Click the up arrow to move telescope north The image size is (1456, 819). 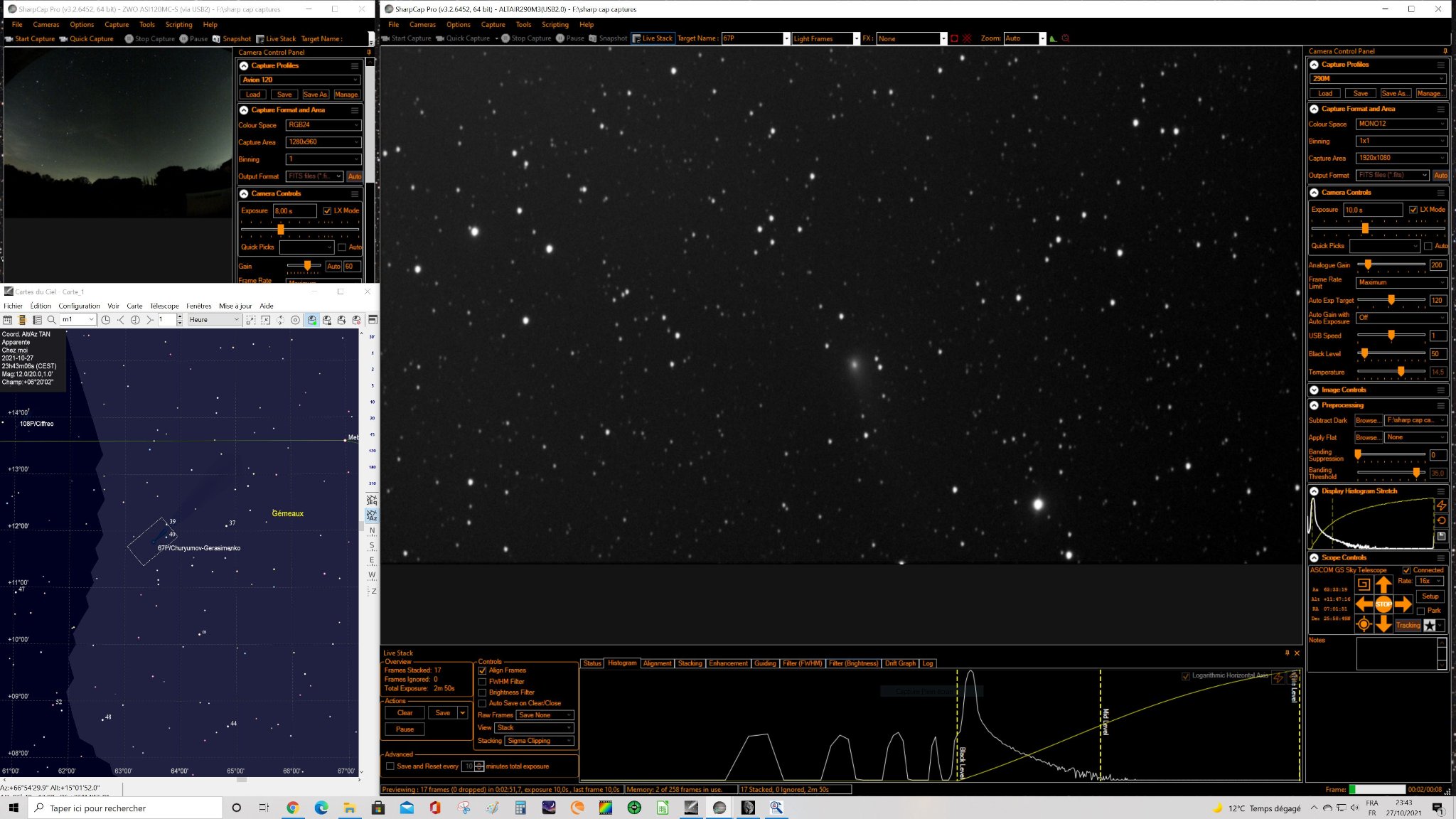[1383, 584]
